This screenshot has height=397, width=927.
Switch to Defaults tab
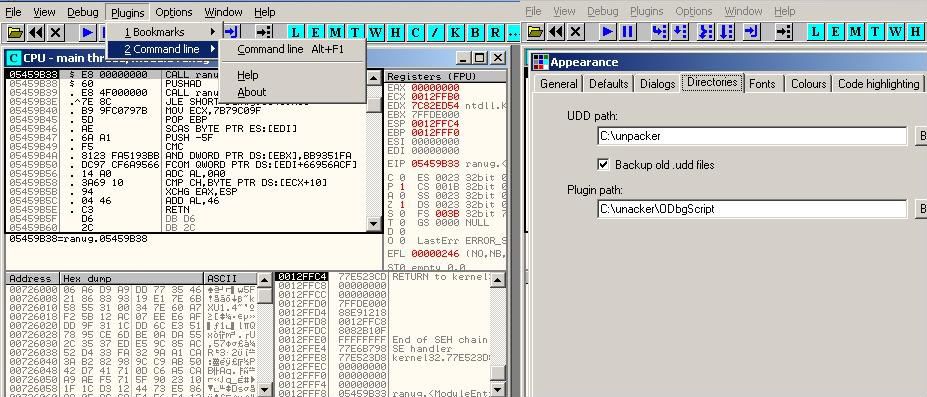(608, 84)
